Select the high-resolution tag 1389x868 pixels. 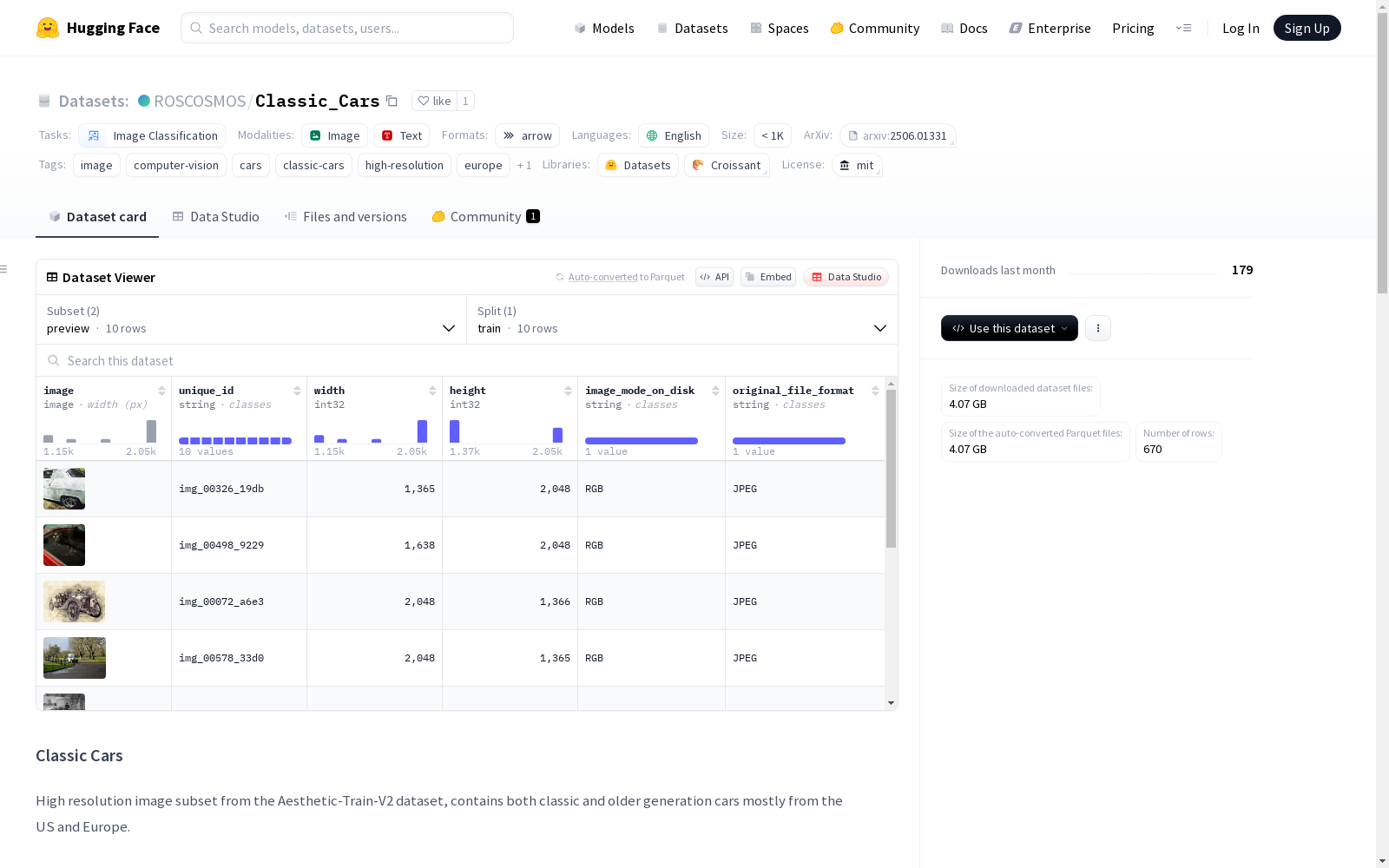pyautogui.click(x=405, y=165)
